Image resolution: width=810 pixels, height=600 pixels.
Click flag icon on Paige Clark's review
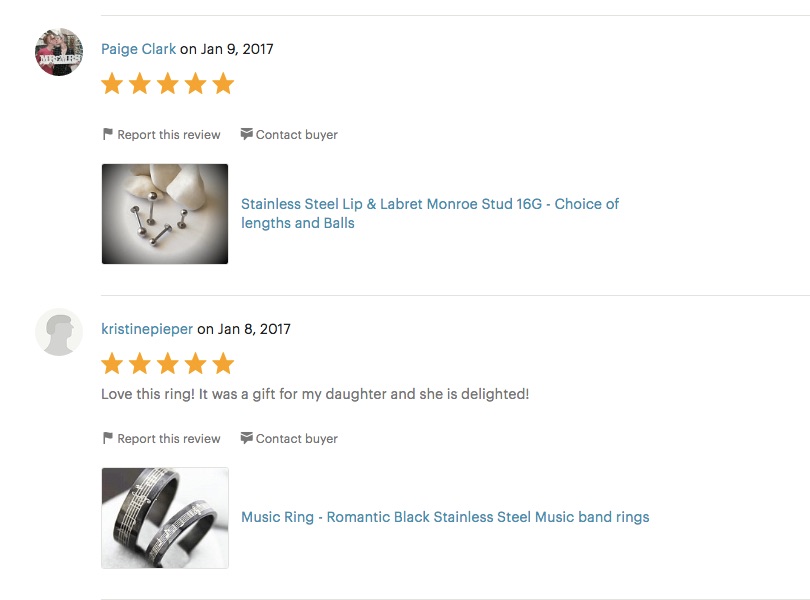point(107,134)
